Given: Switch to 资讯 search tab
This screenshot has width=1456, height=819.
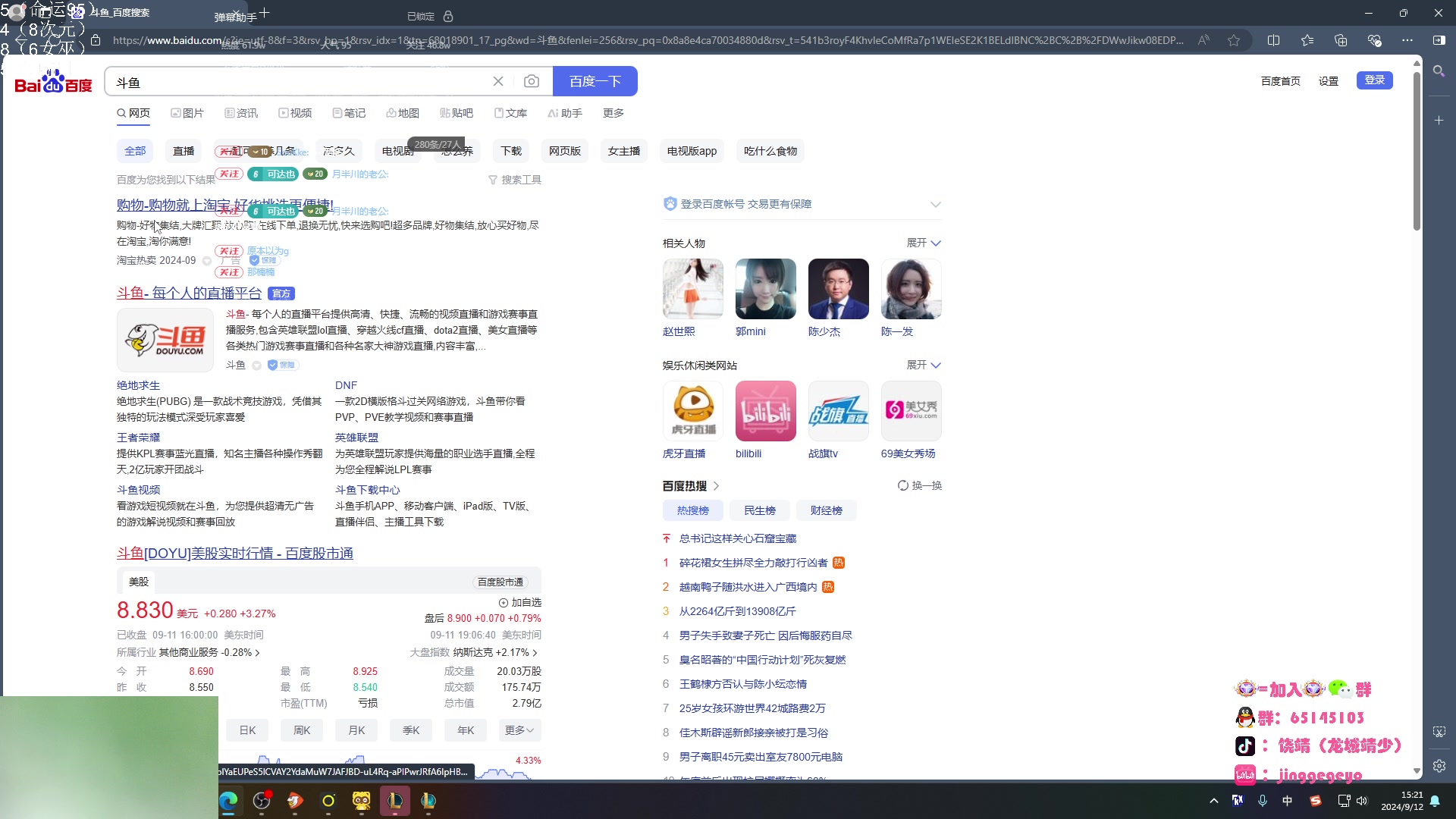Looking at the screenshot, I should pyautogui.click(x=241, y=113).
